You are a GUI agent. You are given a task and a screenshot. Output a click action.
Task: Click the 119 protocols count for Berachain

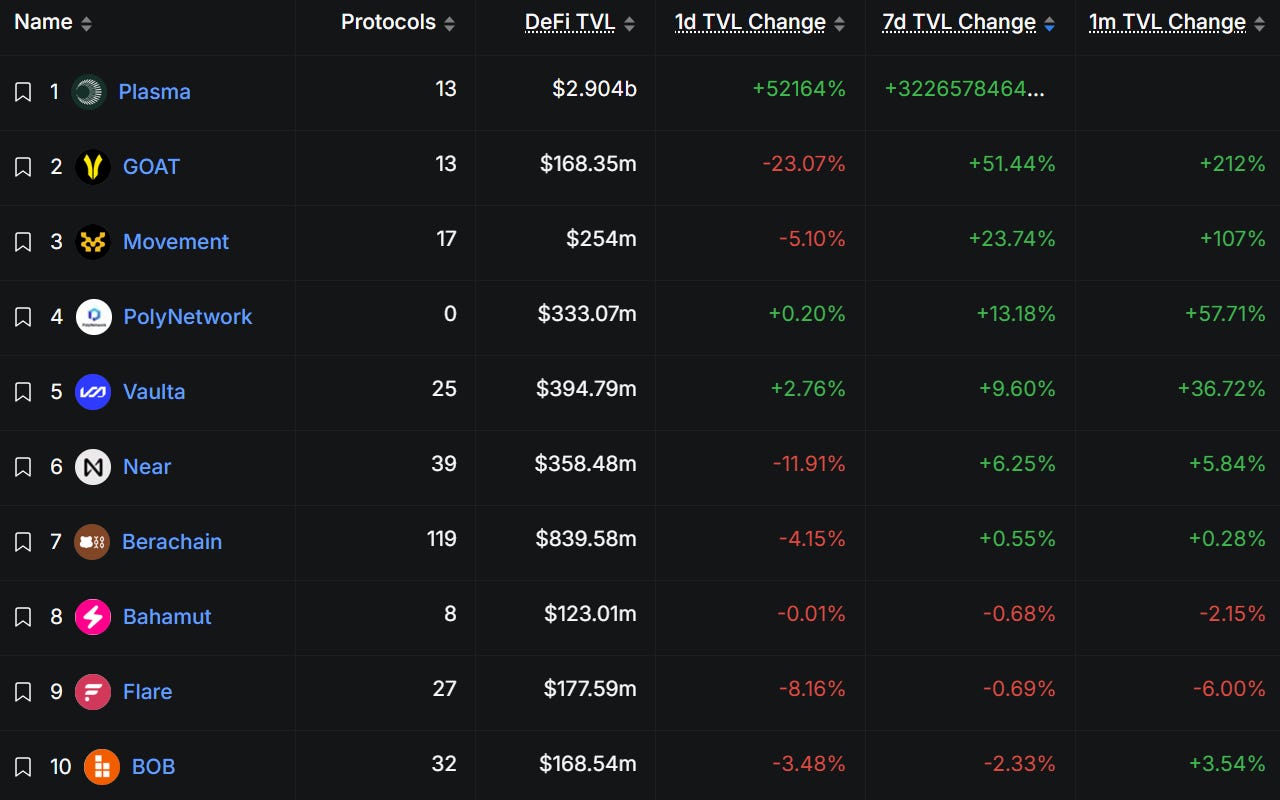coord(441,539)
